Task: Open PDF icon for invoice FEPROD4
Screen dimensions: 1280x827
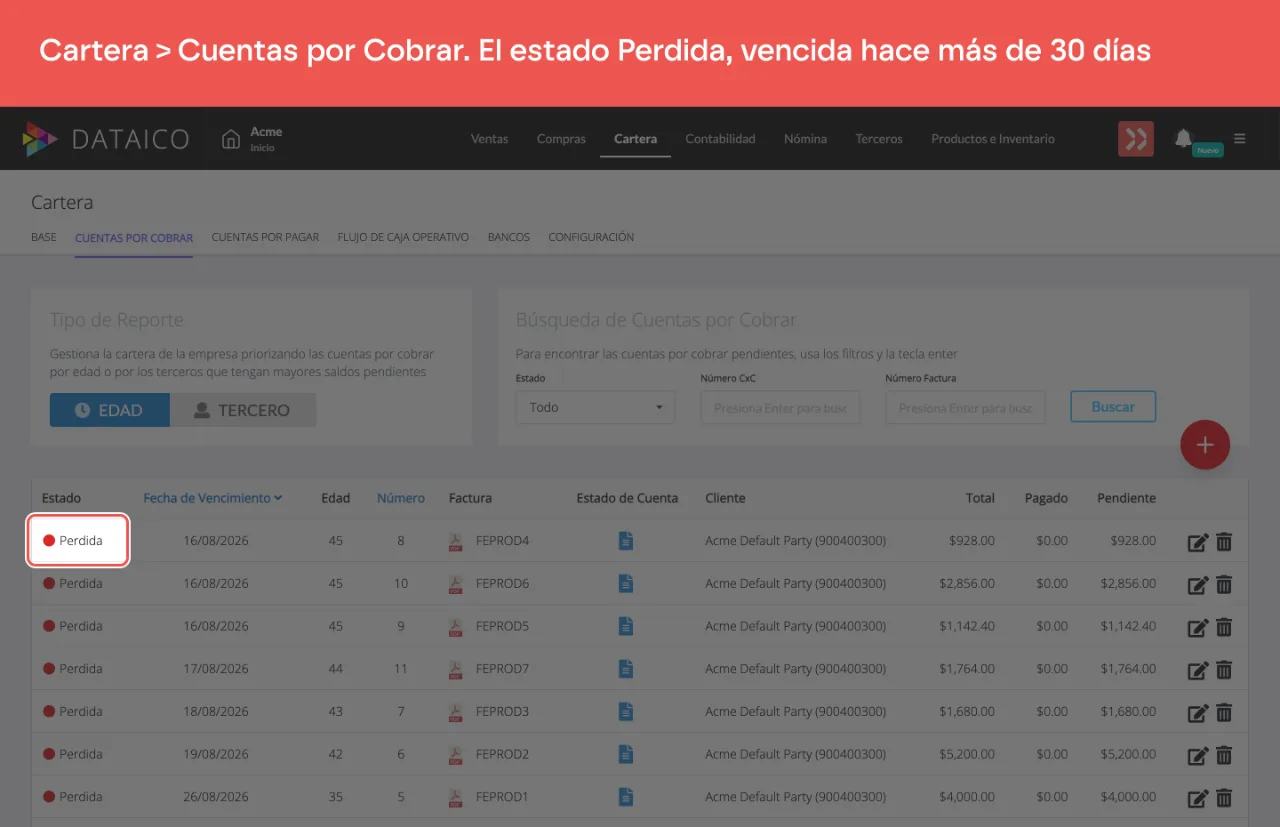Action: click(x=456, y=541)
